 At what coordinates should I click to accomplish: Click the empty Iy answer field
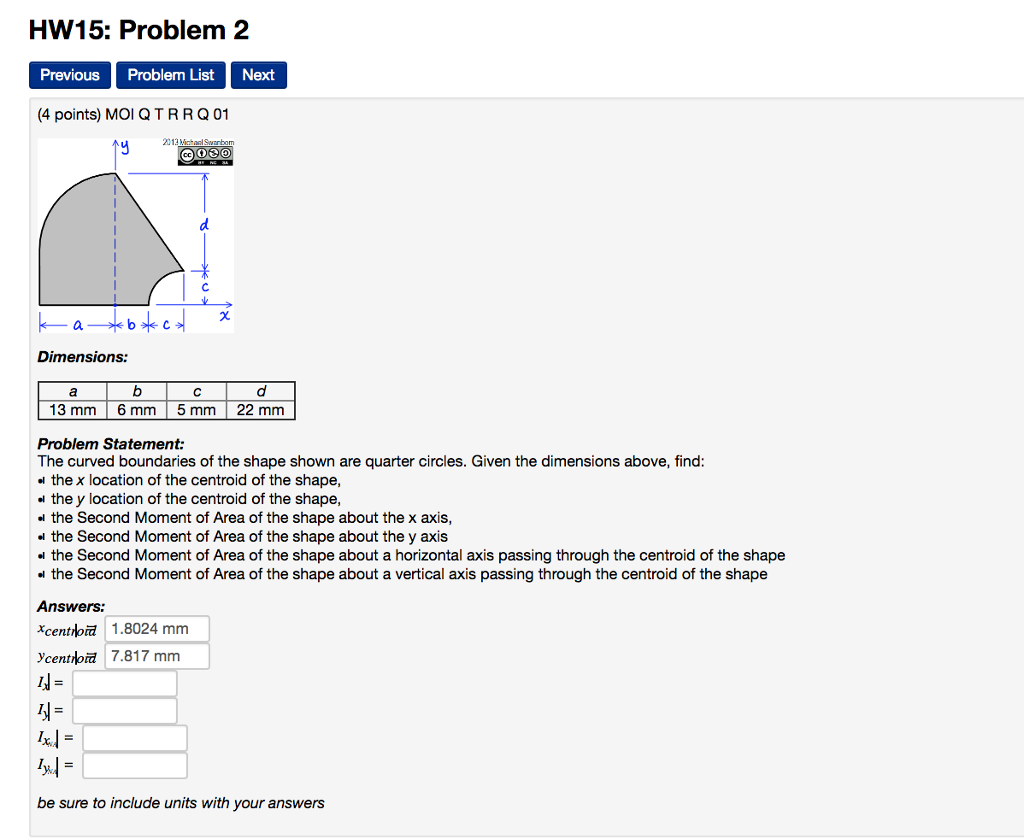(x=124, y=709)
